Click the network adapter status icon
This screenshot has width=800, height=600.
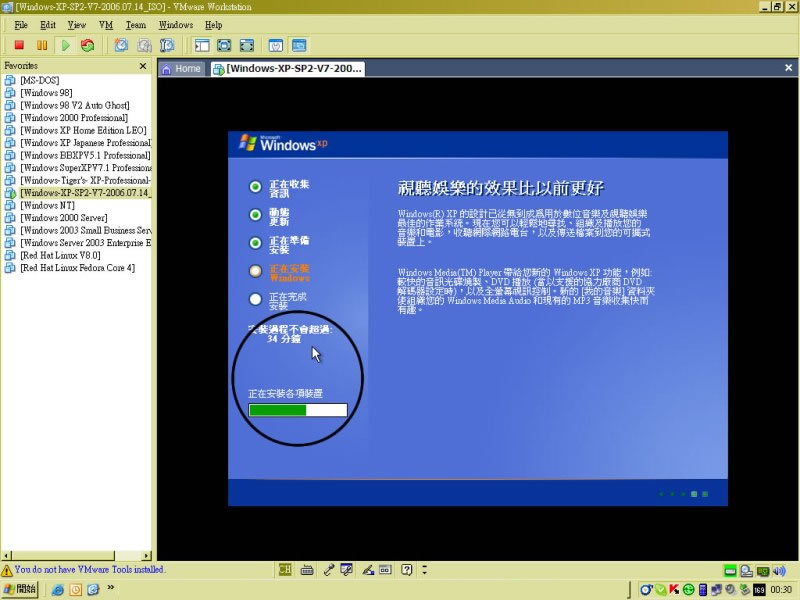(763, 571)
